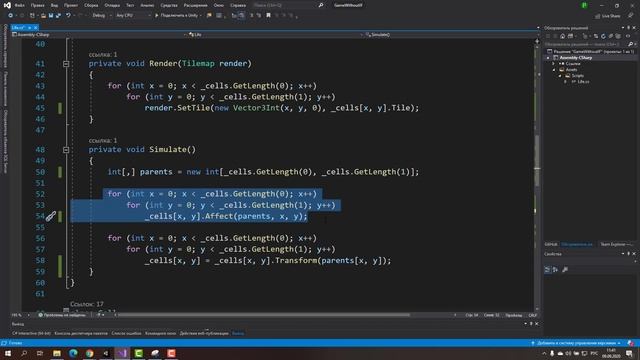
Task: Click the categorized view icon in Properties
Action: [x=547, y=270]
